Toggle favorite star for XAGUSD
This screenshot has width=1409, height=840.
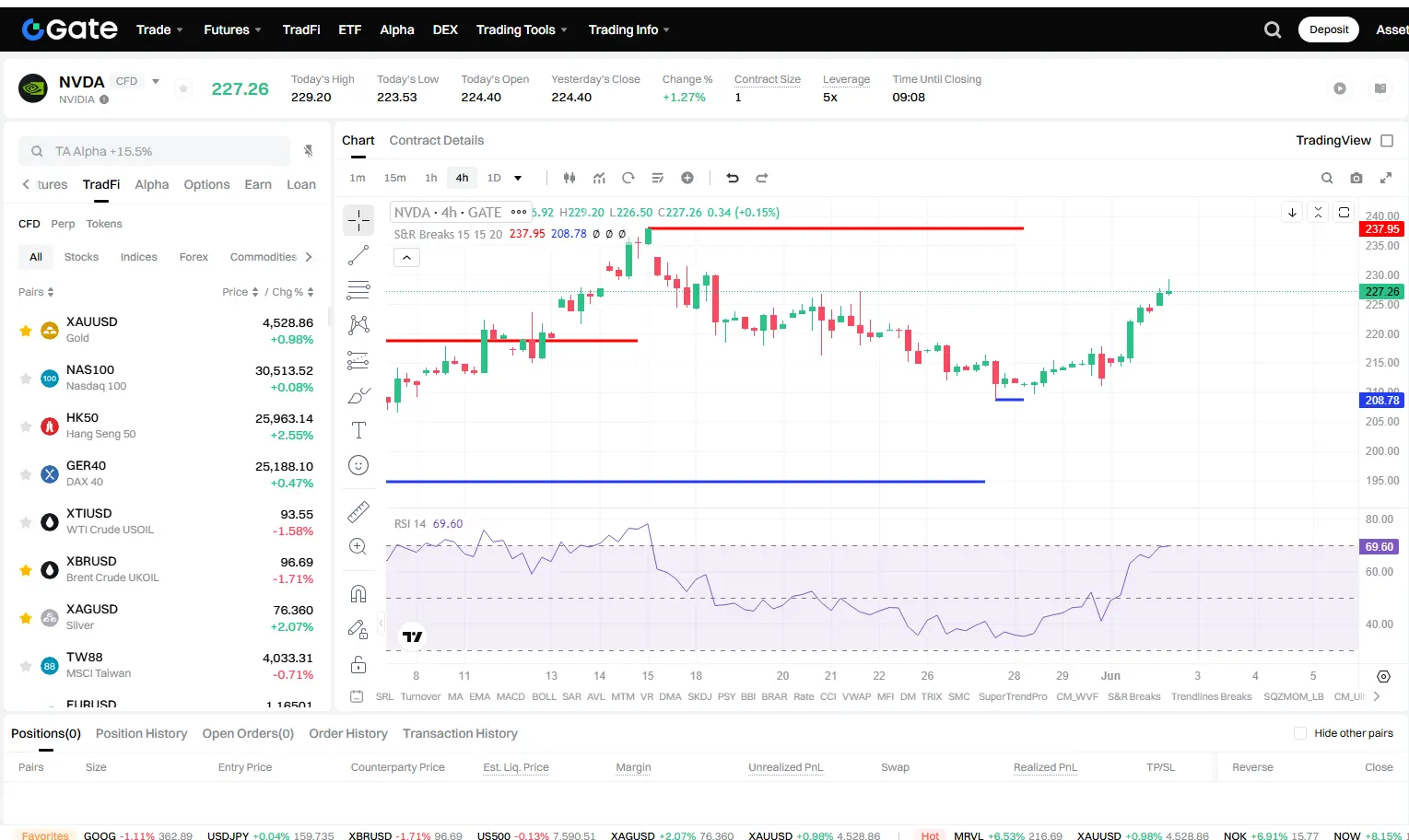pos(26,617)
